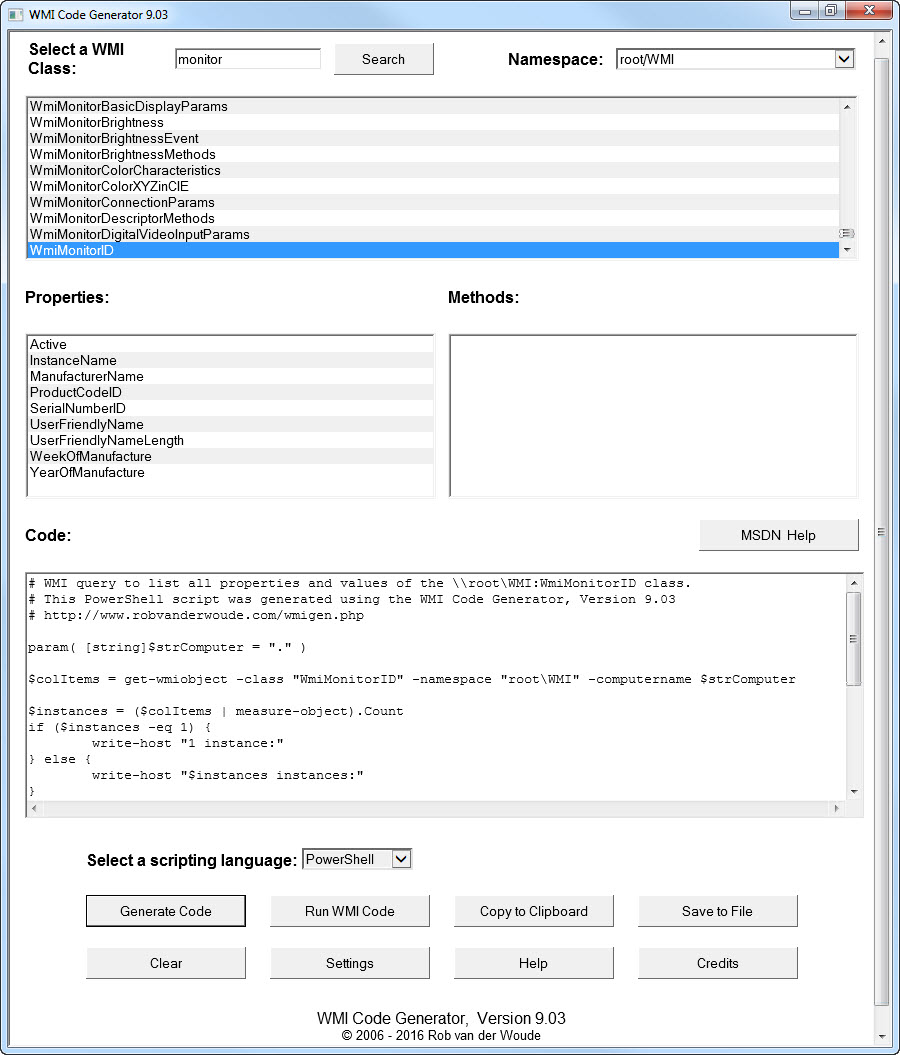Select the WmiMonitorDescriptorMethods class
The height and width of the screenshot is (1055, 900).
pos(433,219)
